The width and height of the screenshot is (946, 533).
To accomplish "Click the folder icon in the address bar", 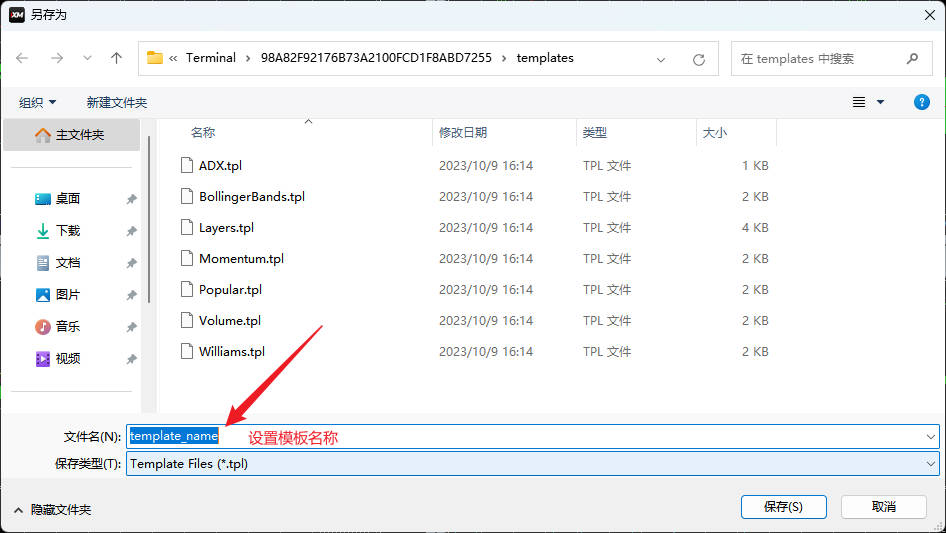I will pos(155,58).
